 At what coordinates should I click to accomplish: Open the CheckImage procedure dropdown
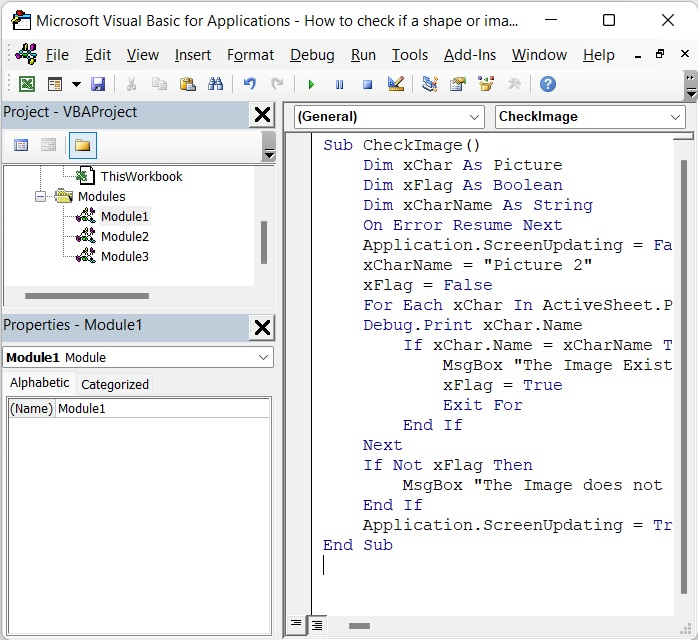click(x=590, y=117)
